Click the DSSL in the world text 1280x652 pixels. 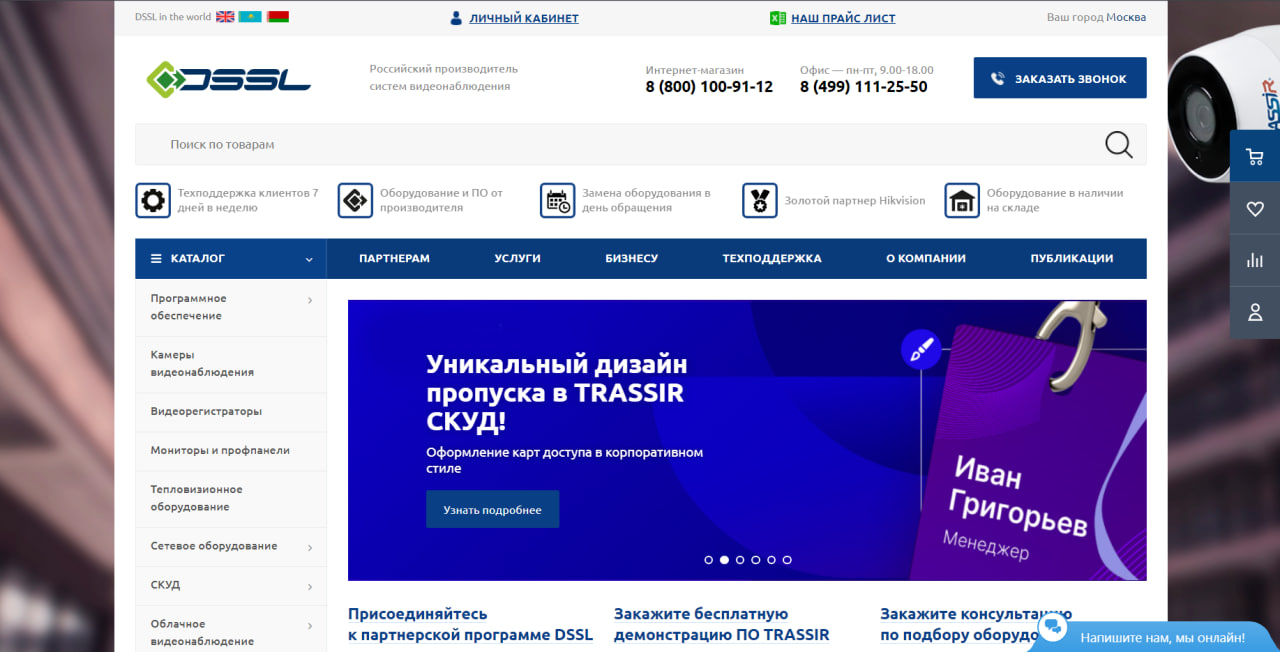(x=173, y=17)
